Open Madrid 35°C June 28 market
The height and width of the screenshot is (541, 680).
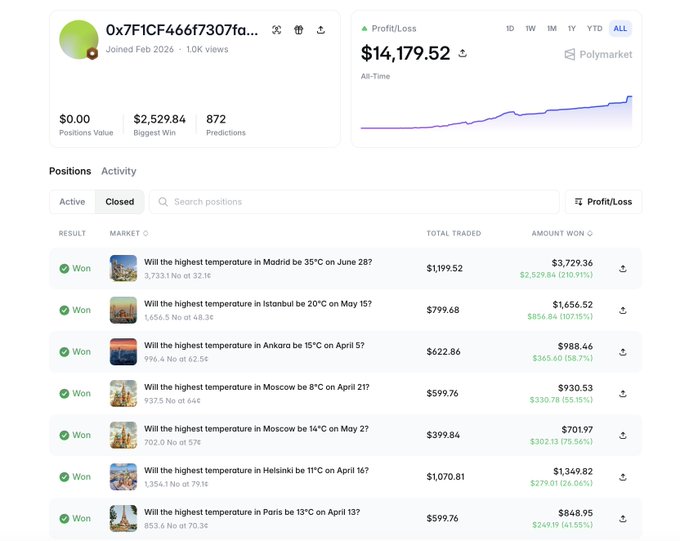tap(258, 262)
